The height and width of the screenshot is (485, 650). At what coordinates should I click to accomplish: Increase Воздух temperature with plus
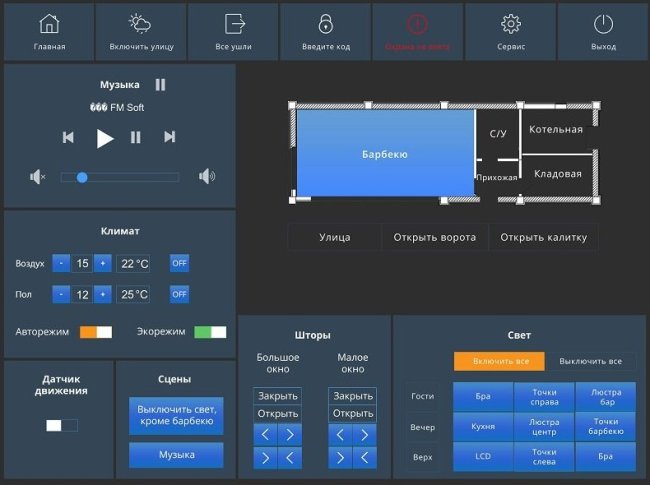click(102, 264)
